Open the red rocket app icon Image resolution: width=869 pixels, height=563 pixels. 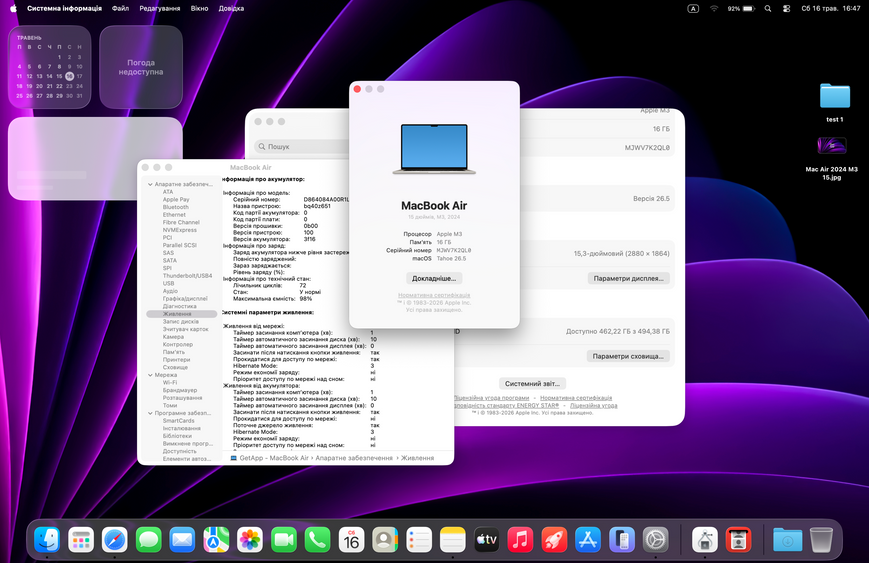[554, 539]
